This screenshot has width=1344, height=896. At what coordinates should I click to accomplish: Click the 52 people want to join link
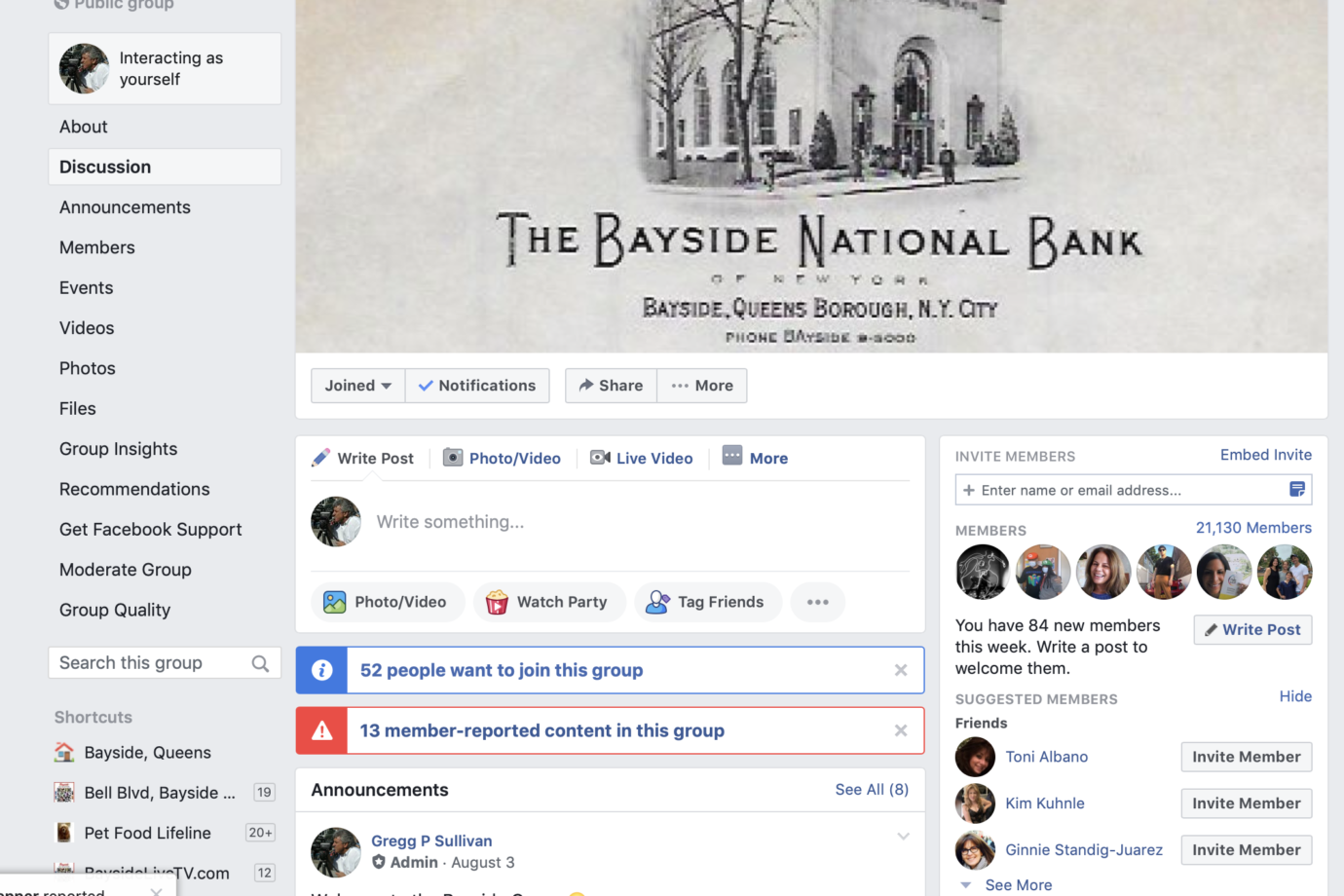502,670
